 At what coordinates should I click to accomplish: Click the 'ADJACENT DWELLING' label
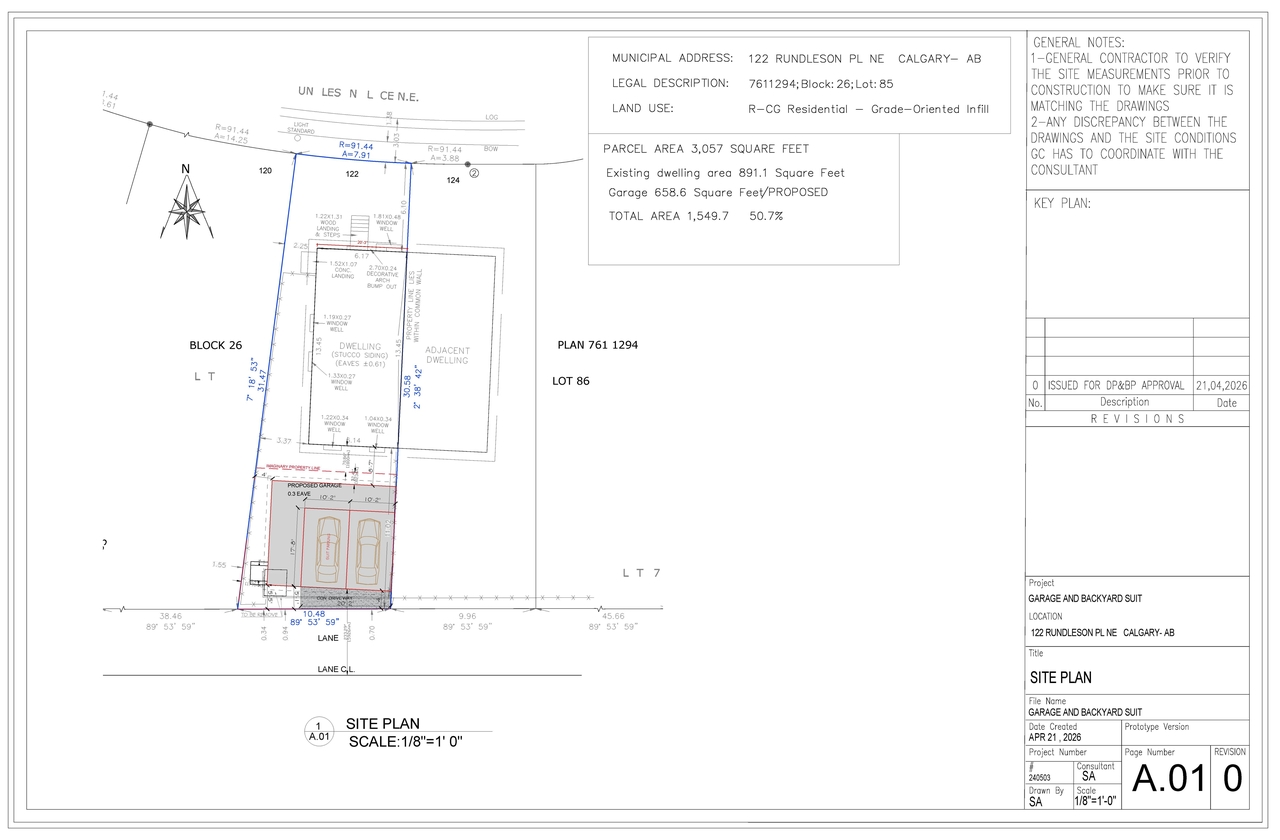[447, 356]
